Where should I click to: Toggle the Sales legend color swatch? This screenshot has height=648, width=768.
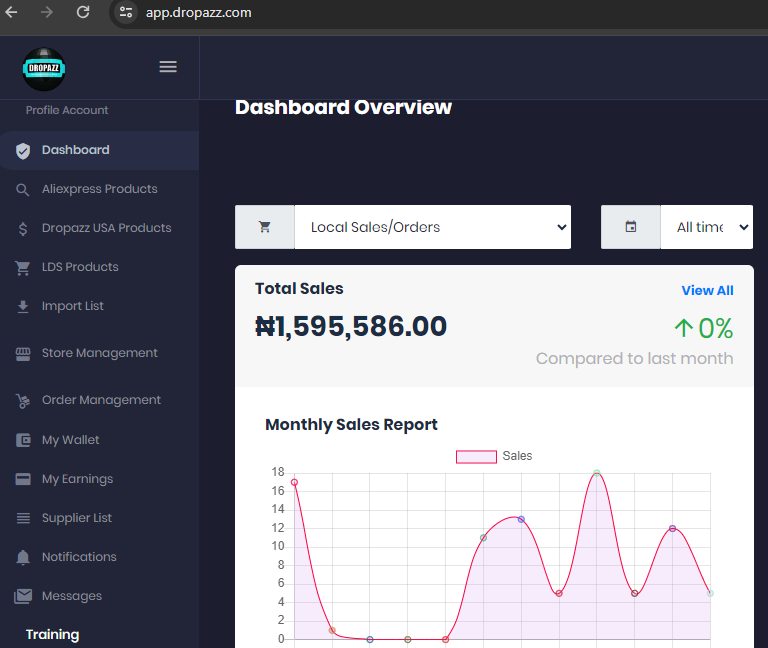476,456
